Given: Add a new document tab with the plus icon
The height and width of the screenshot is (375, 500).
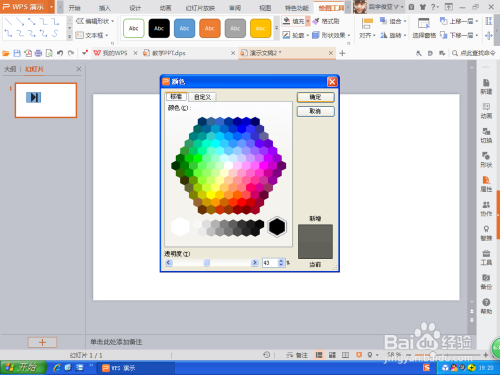Looking at the screenshot, I should pyautogui.click(x=342, y=53).
